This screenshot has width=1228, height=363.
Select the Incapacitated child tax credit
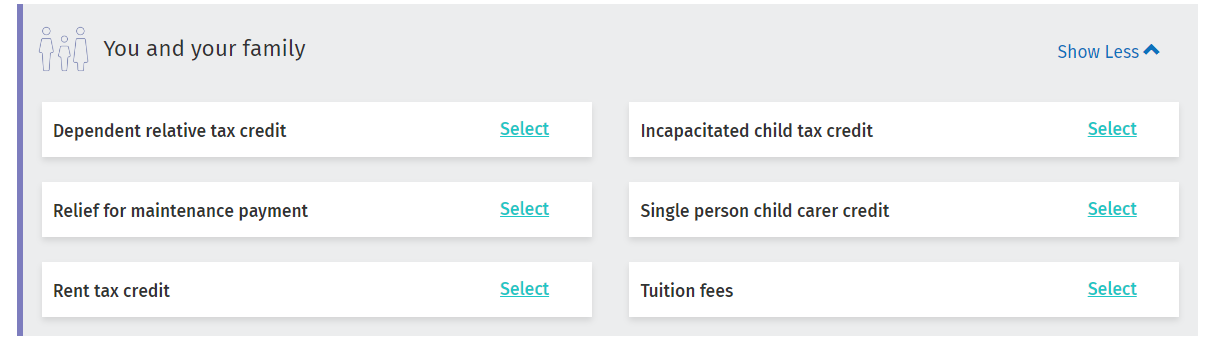click(1112, 129)
